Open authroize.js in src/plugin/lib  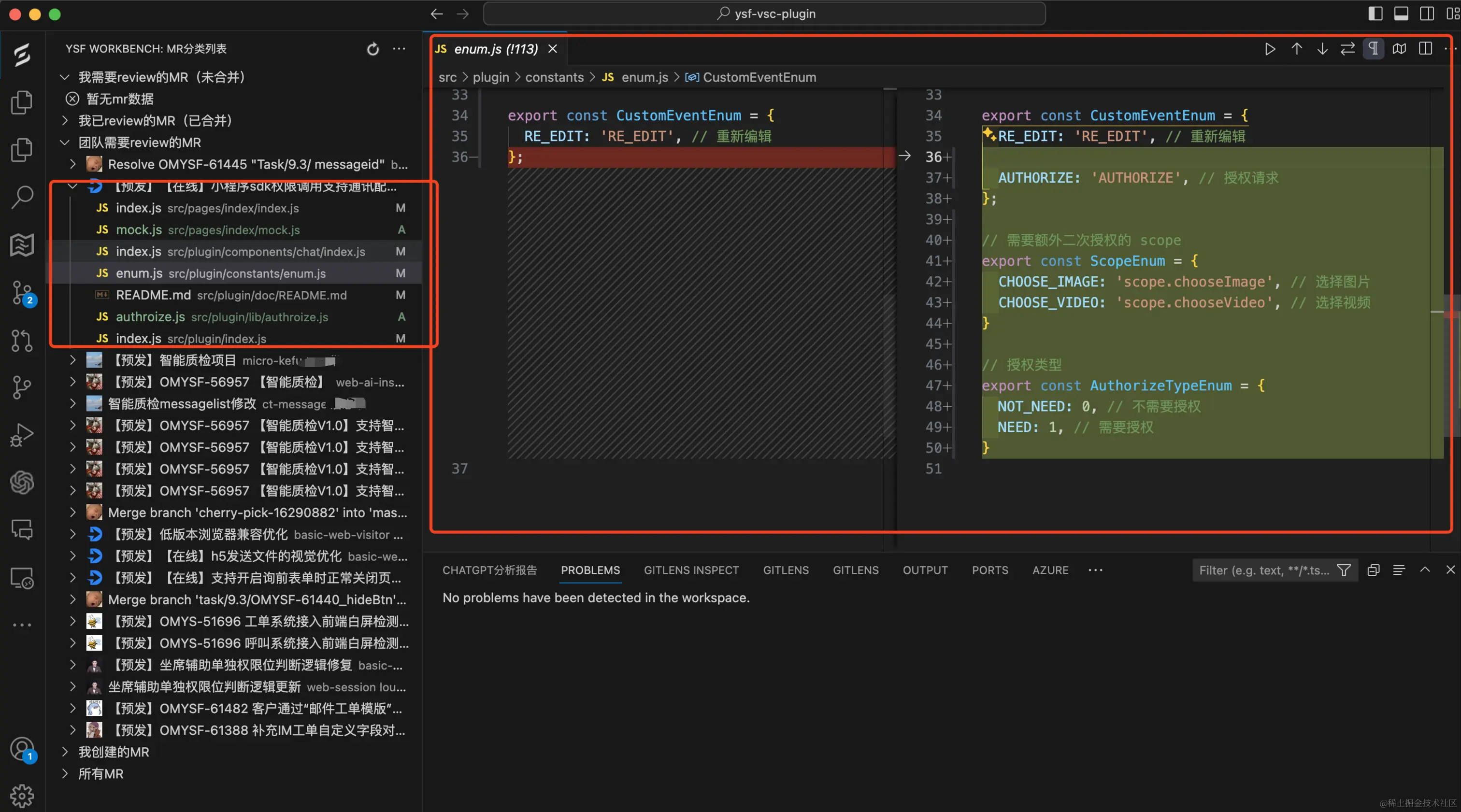[x=234, y=316]
